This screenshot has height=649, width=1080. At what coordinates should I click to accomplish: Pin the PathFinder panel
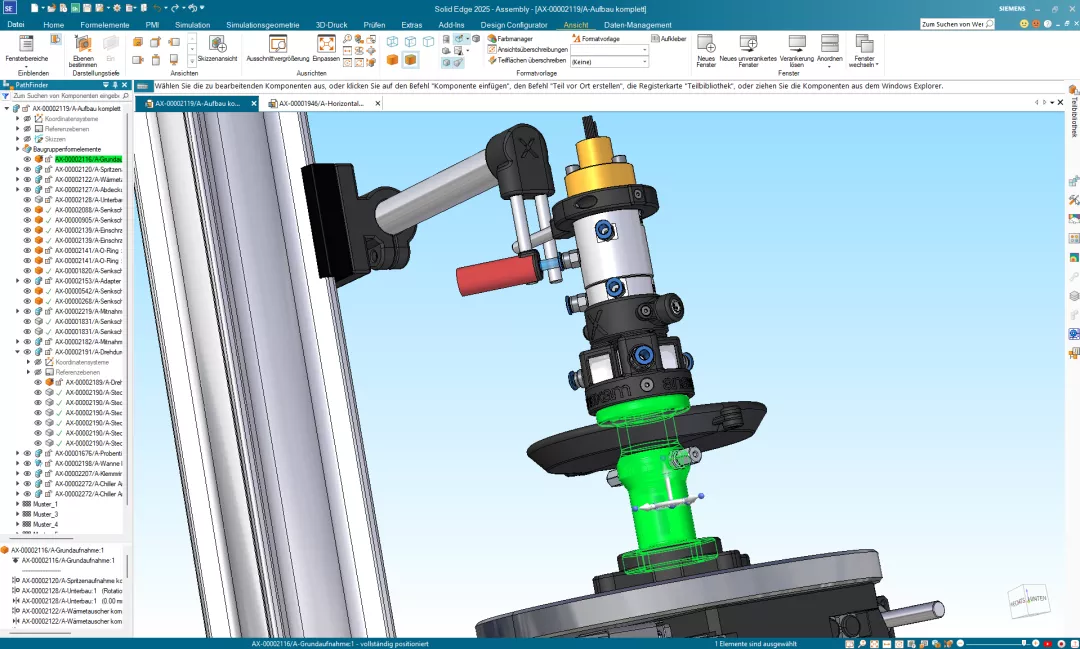[115, 85]
